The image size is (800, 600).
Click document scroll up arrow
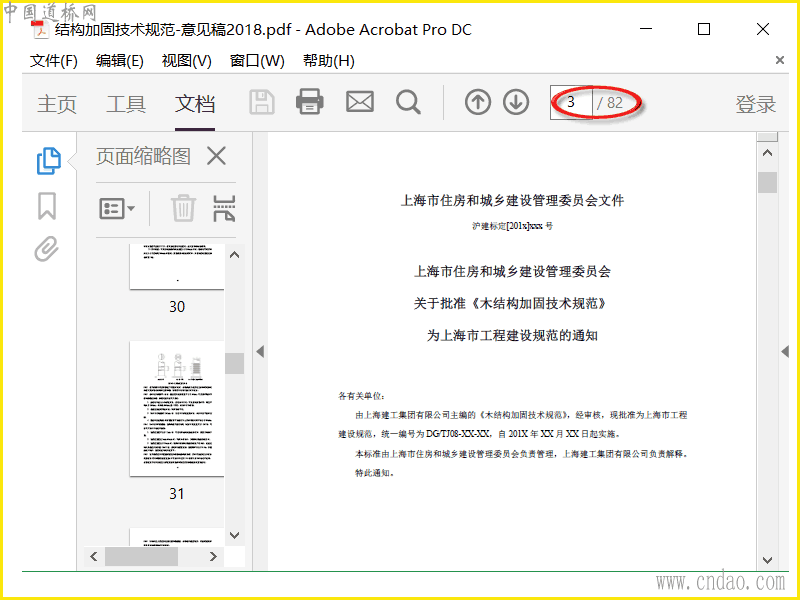[x=767, y=153]
